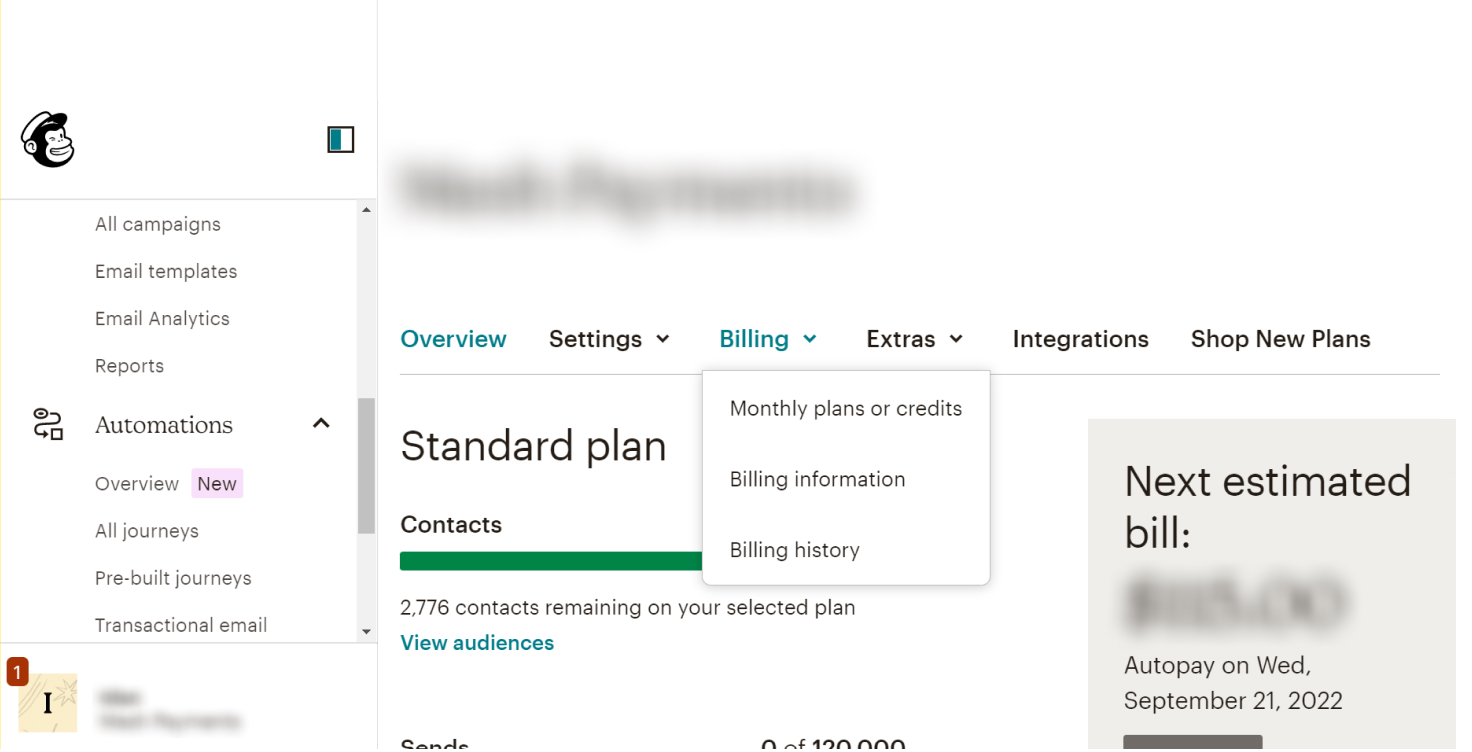Screen dimensions: 1472x752
Task: Click the Mailchimp Freddie logo
Action: coord(48,139)
